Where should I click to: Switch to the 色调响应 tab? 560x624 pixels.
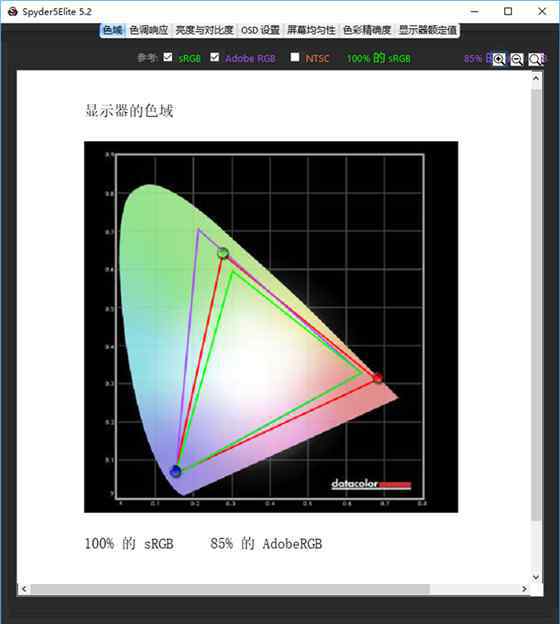click(x=149, y=30)
